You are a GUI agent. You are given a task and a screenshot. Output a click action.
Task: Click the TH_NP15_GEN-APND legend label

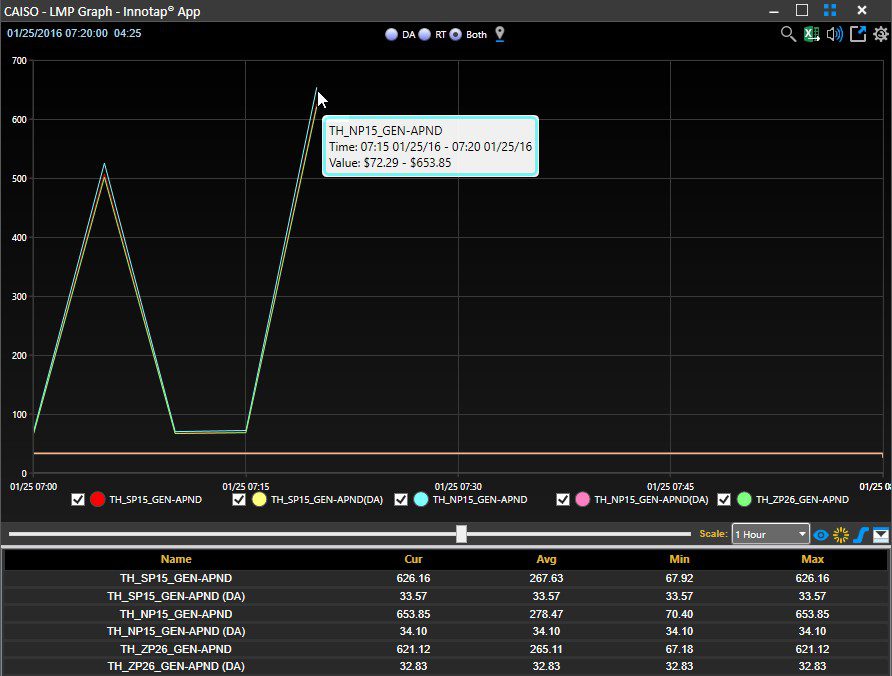pyautogui.click(x=480, y=500)
